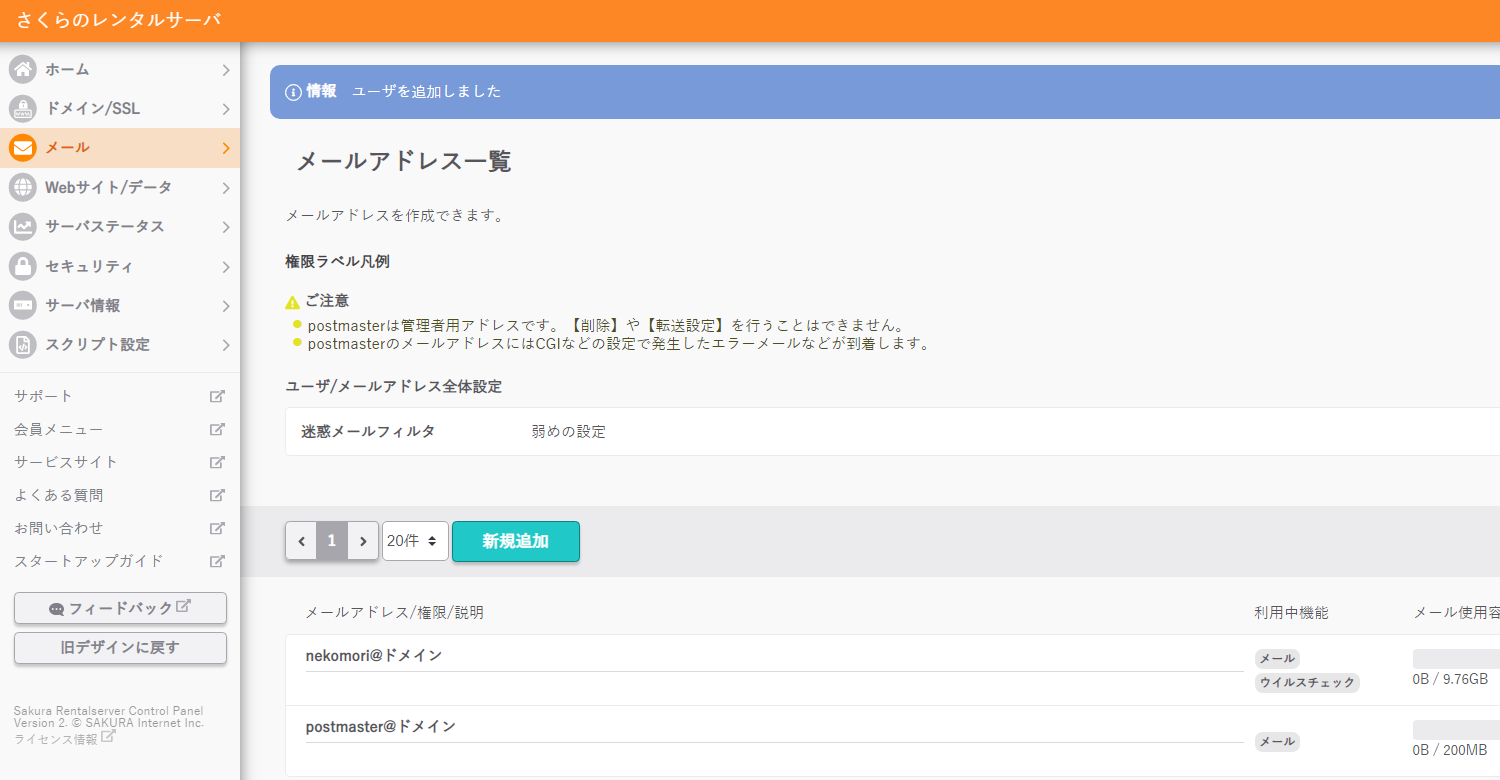Click the サーバ情報 server icon
The height and width of the screenshot is (780, 1500).
pyautogui.click(x=23, y=305)
